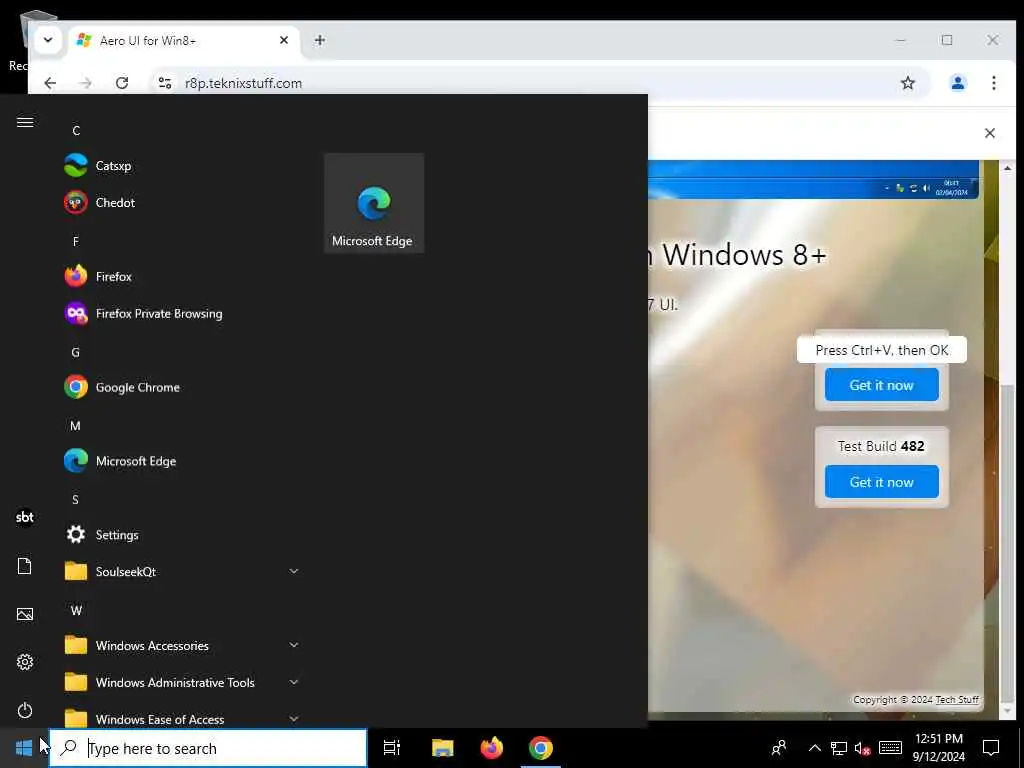Click the Chrome address bar URL
Image resolution: width=1024 pixels, height=768 pixels.
click(x=243, y=83)
